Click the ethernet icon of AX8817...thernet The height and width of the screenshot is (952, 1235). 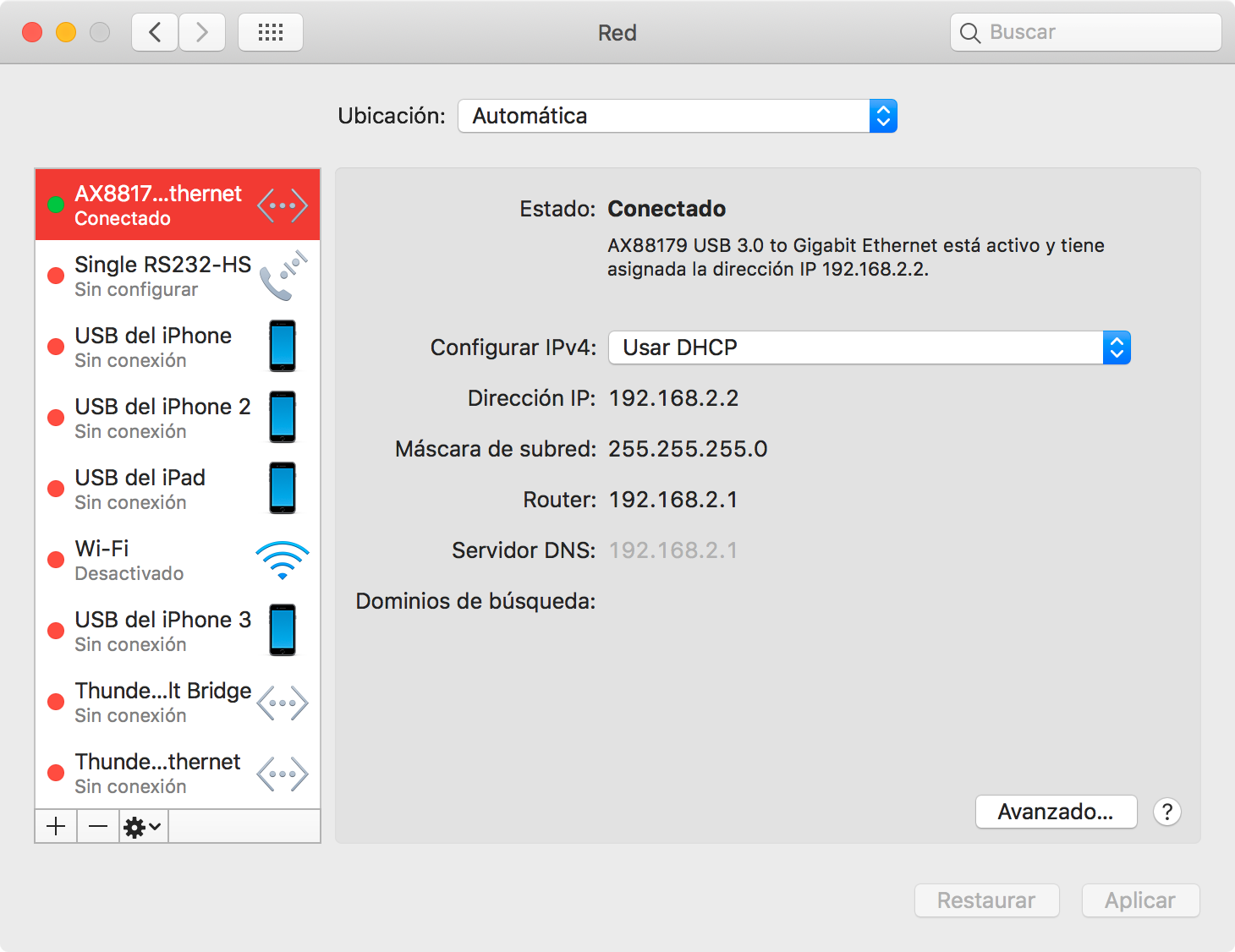283,205
